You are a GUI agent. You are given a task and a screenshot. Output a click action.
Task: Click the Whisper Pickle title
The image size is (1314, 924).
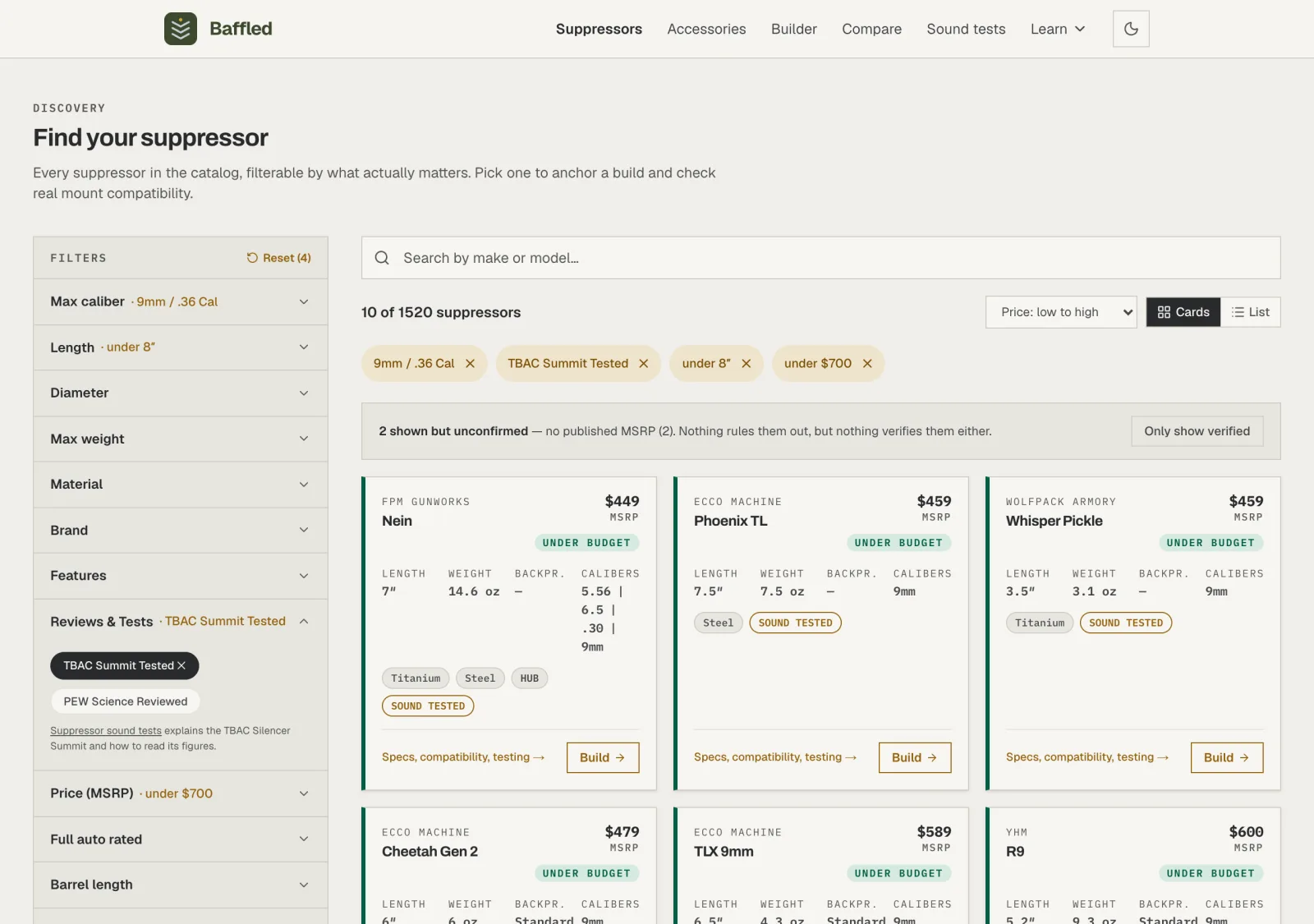coord(1054,521)
